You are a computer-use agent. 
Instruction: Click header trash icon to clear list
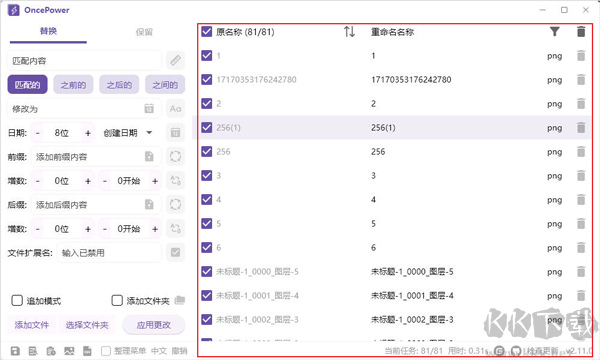[581, 32]
